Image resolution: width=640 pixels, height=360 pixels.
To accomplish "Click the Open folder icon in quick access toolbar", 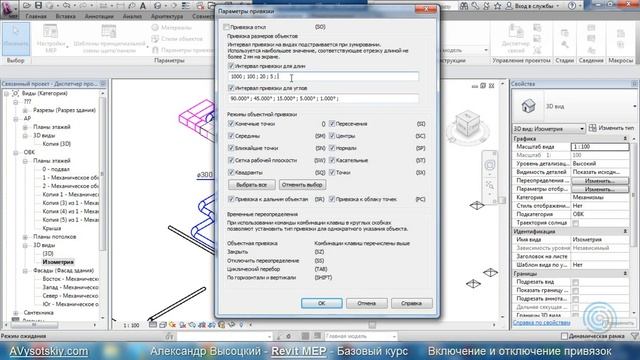I will tap(27, 6).
